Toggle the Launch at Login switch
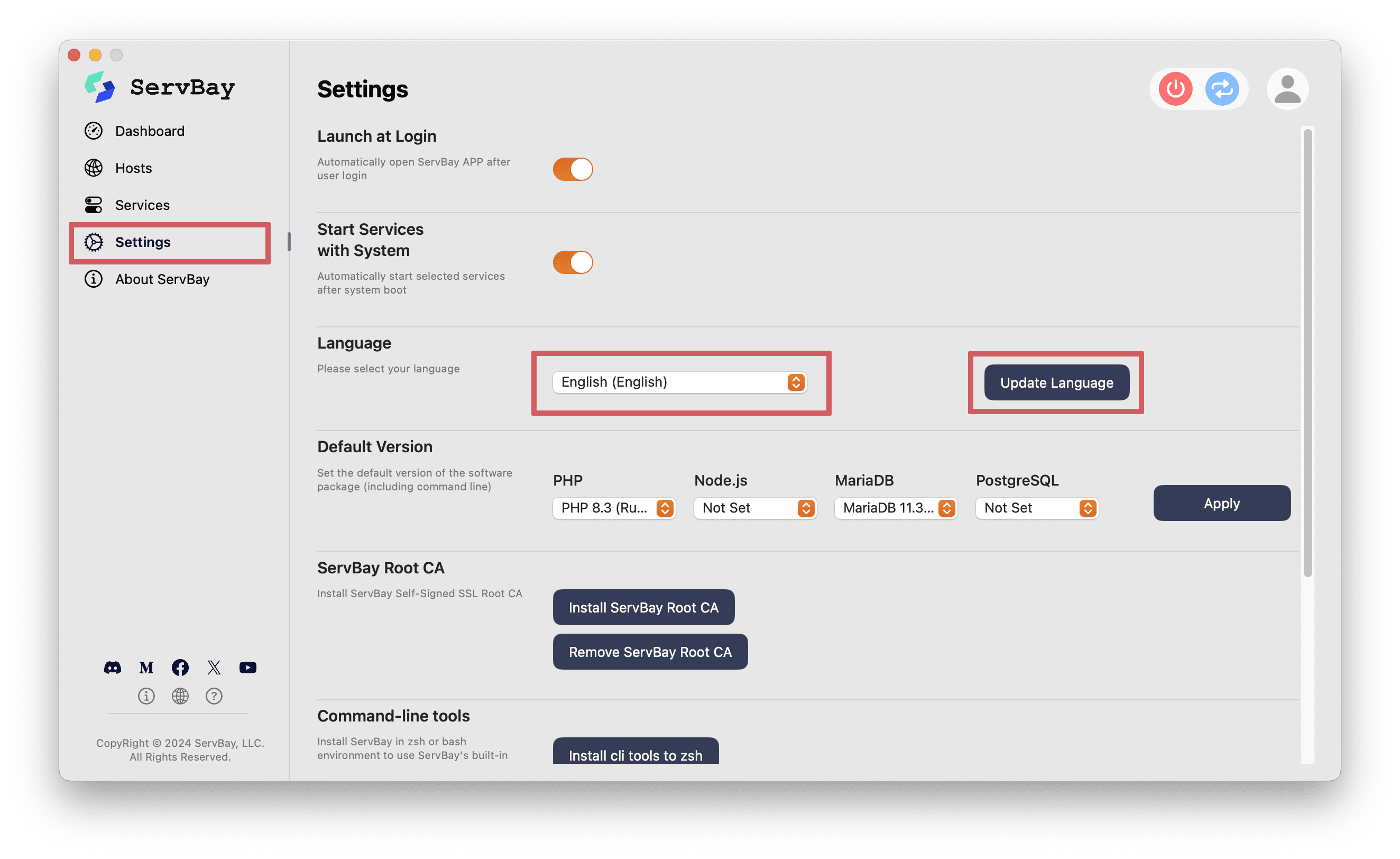The image size is (1400, 859). pyautogui.click(x=572, y=168)
